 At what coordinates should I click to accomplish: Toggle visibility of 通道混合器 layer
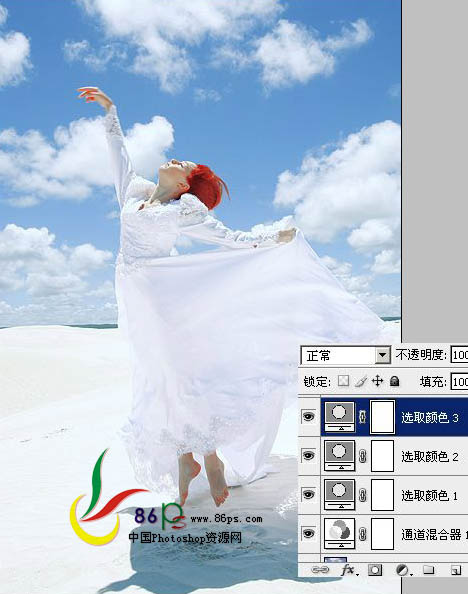click(x=308, y=533)
